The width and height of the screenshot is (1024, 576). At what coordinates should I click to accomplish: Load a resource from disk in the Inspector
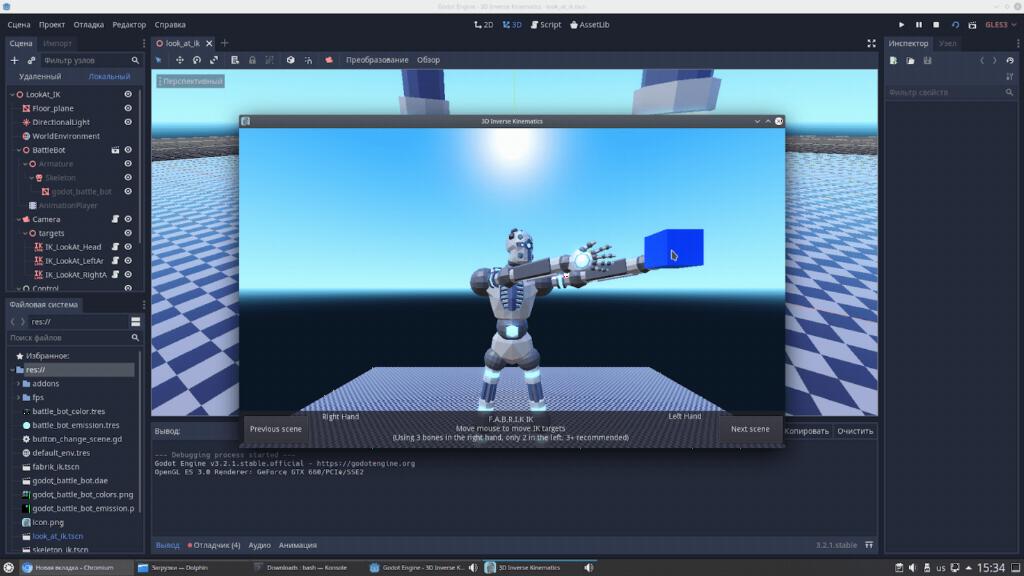pyautogui.click(x=910, y=61)
